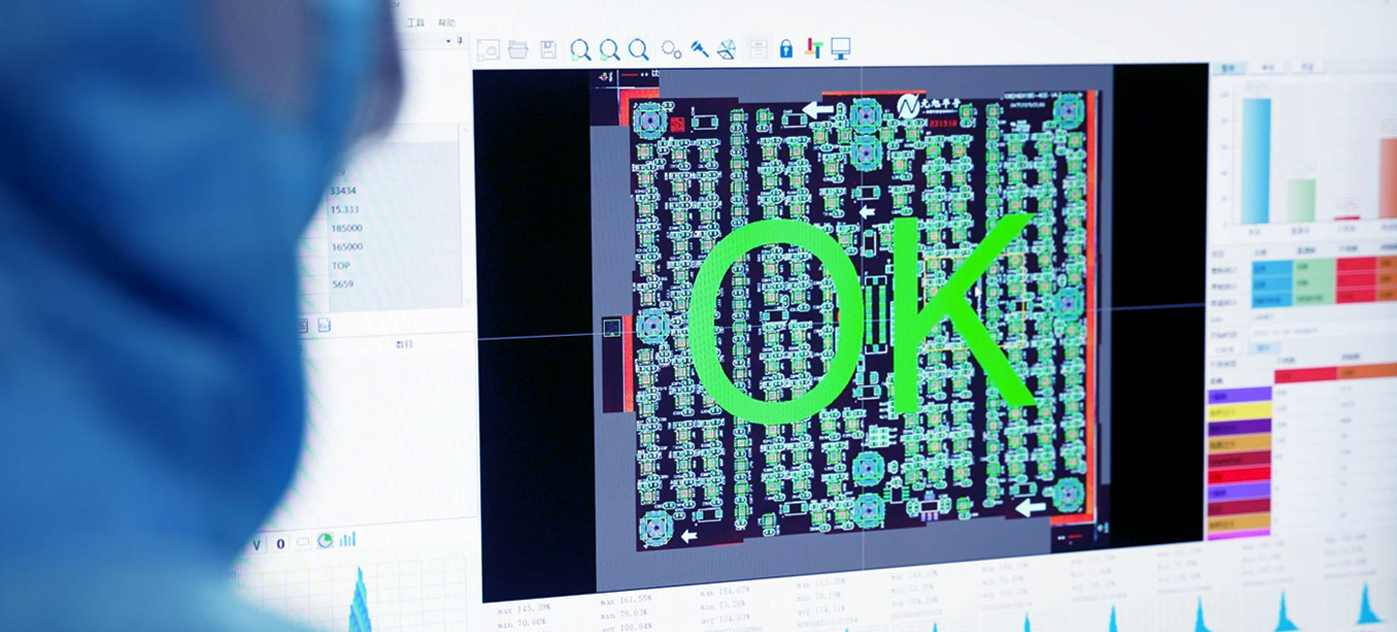Click the first magnifier zoom icon
The image size is (1397, 632).
click(x=580, y=49)
